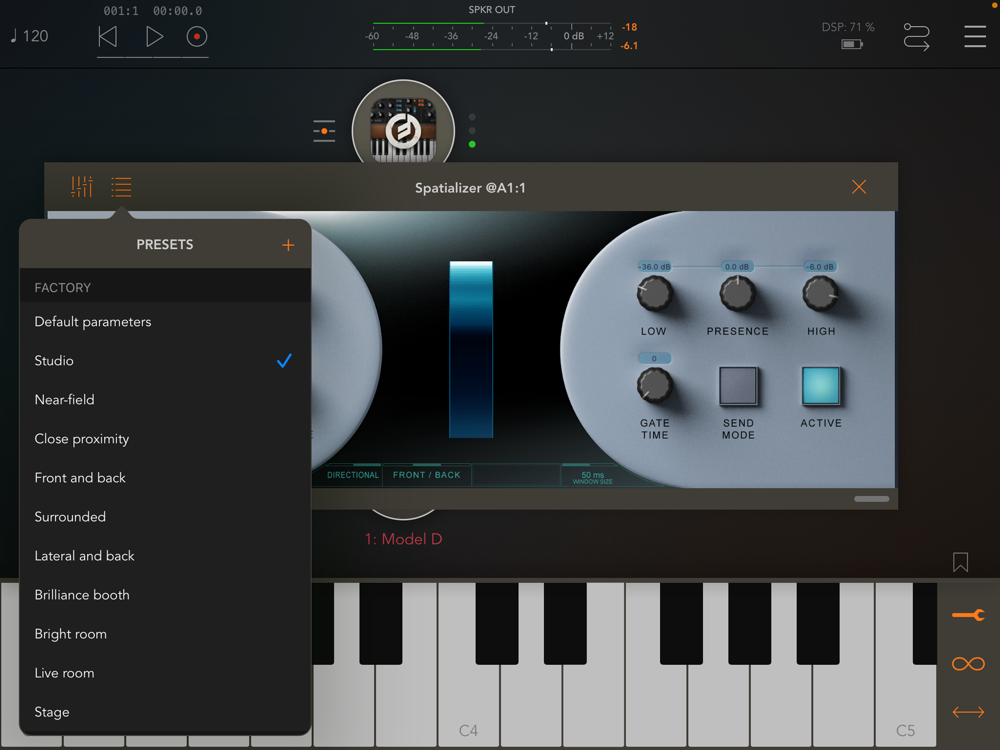Screen dimensions: 1000x750
Task: Apply the Live room preset
Action: coord(165,673)
